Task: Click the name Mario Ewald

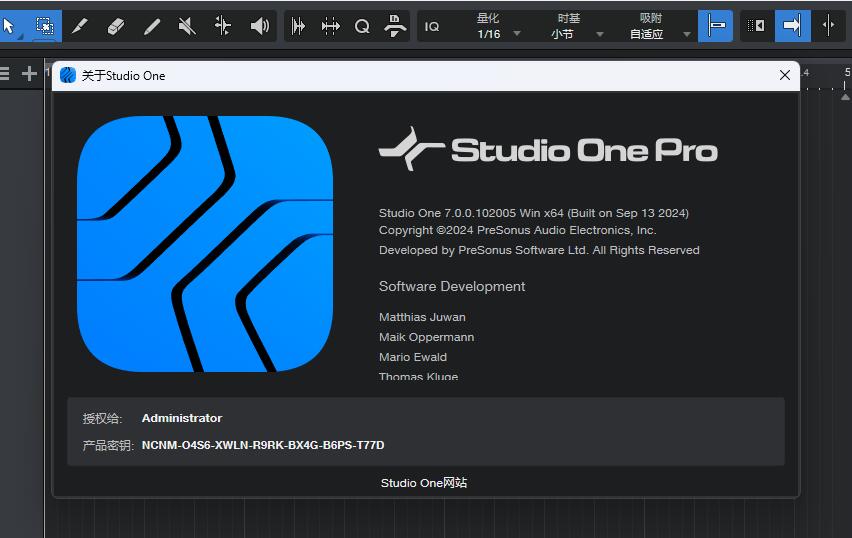Action: tap(413, 357)
